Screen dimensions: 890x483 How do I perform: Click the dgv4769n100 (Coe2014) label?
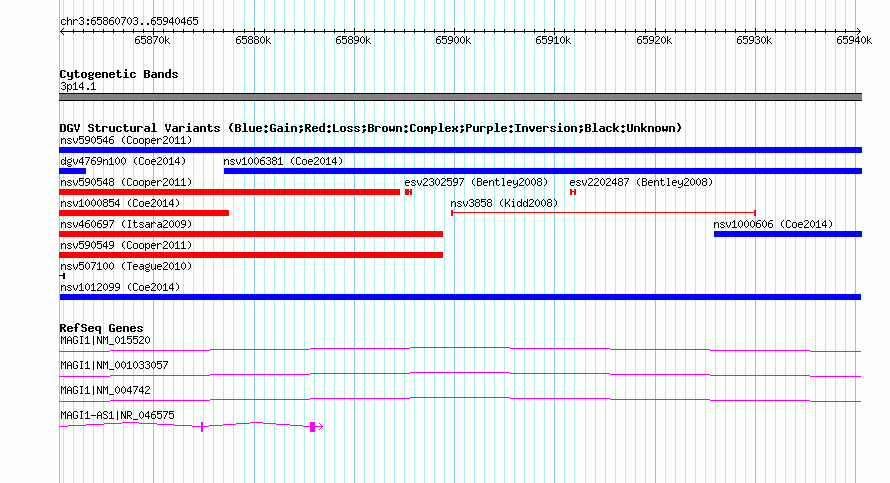(x=123, y=161)
